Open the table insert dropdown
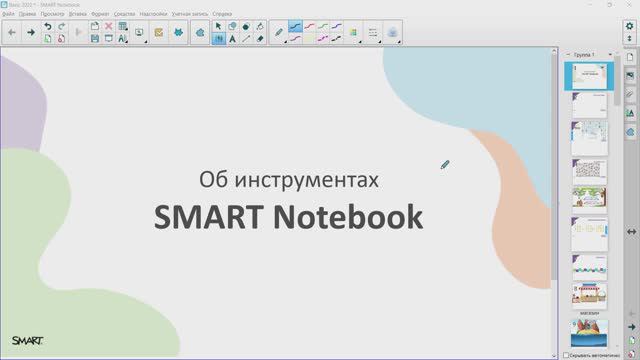This screenshot has height=360, width=640. [122, 27]
